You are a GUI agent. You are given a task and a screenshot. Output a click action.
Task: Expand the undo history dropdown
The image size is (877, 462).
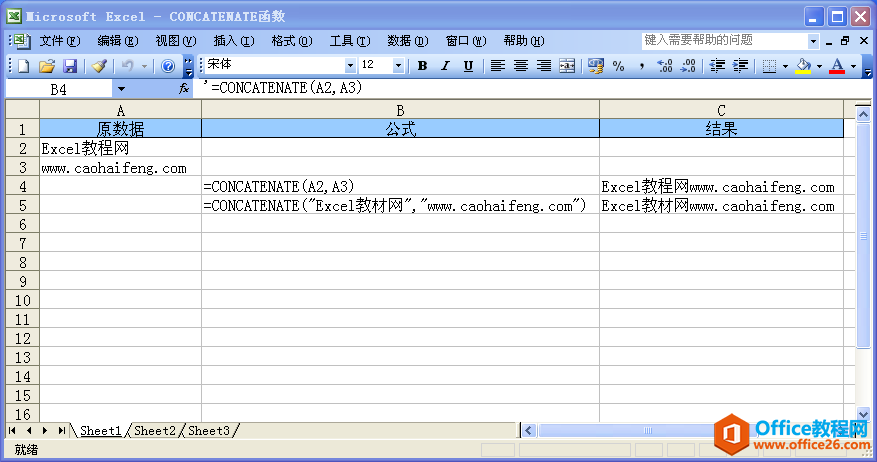144,66
